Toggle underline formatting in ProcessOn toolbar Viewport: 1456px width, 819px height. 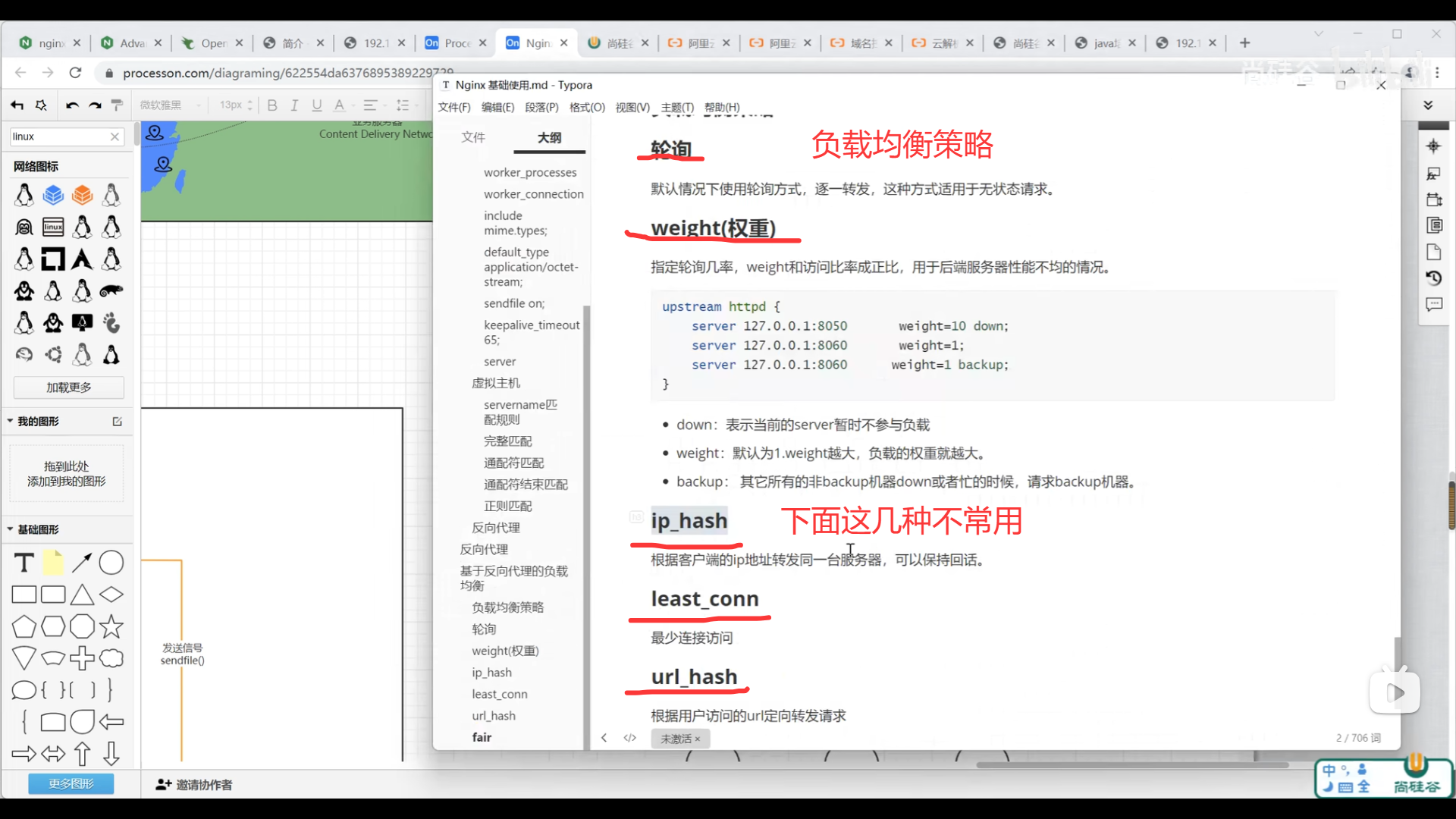coord(316,105)
